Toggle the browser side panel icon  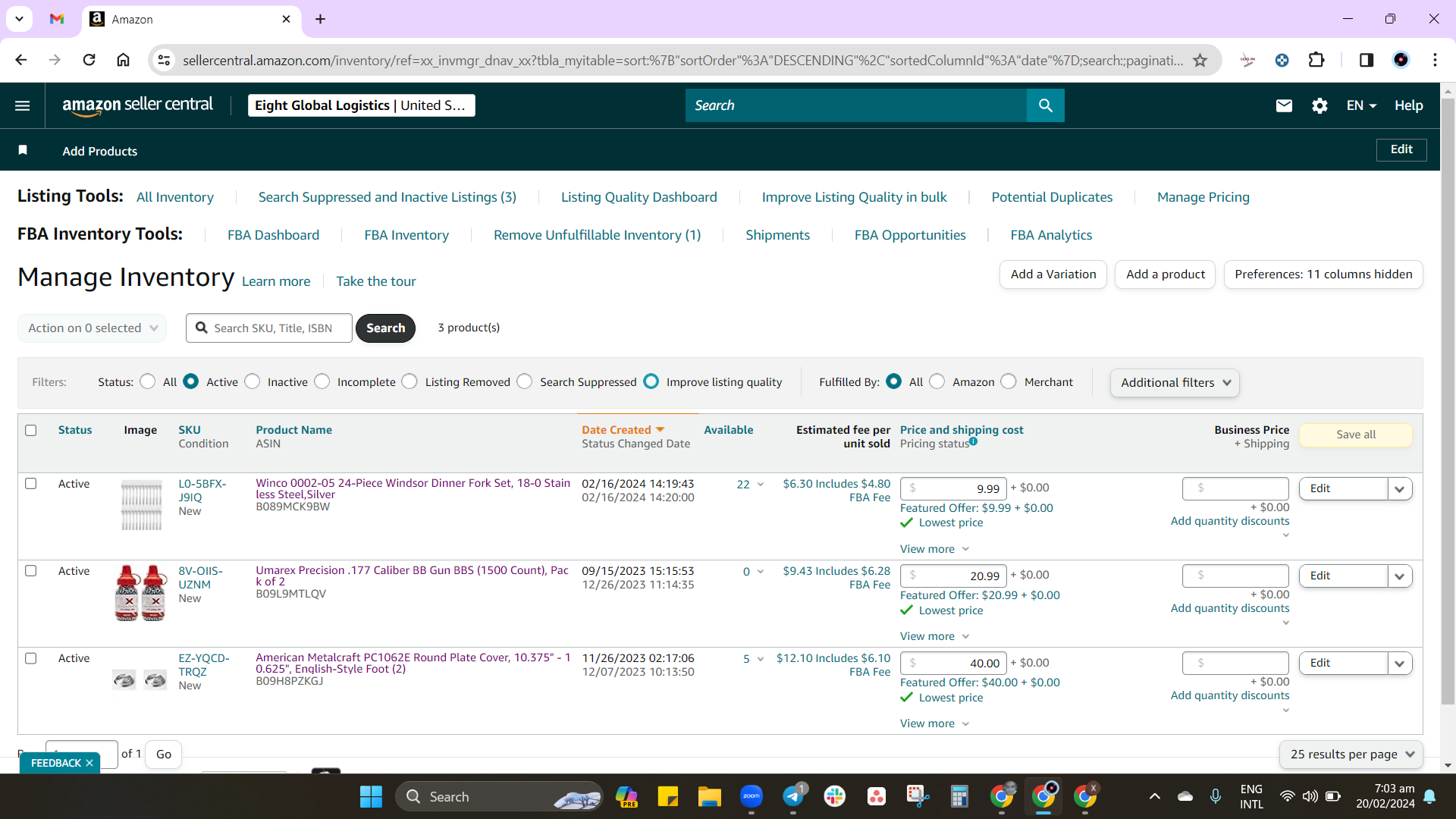coord(1367,60)
